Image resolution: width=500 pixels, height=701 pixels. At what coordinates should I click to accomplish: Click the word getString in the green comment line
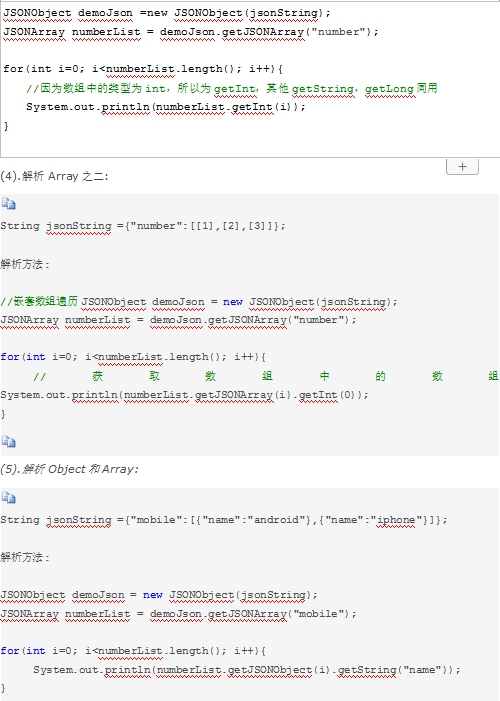(322, 89)
